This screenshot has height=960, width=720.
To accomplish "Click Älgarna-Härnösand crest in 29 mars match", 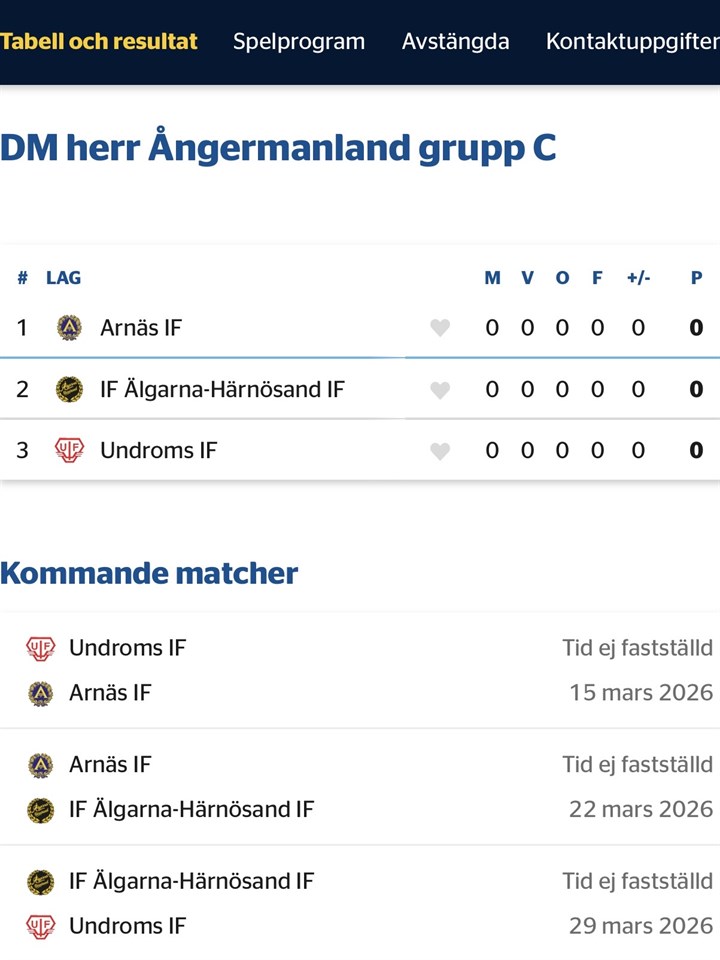I will tap(40, 881).
